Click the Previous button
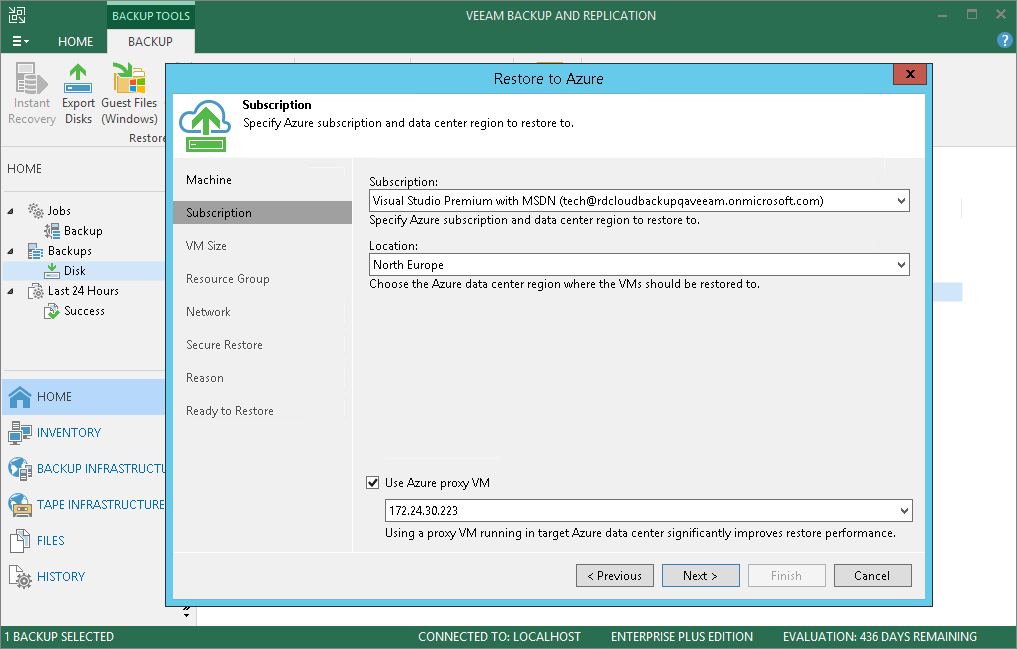Screen dimensions: 1017x649 coord(615,576)
